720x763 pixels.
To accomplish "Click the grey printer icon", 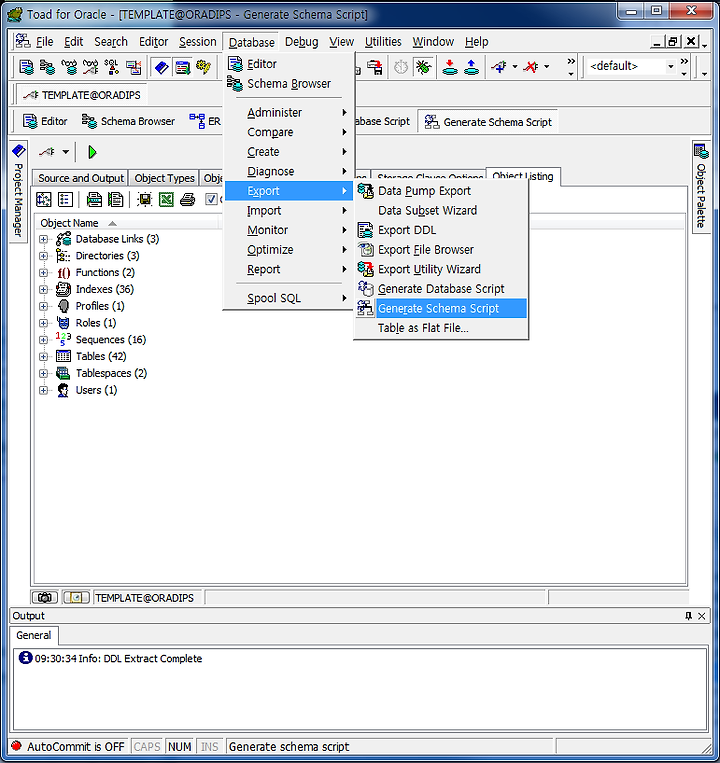I will click(x=187, y=200).
